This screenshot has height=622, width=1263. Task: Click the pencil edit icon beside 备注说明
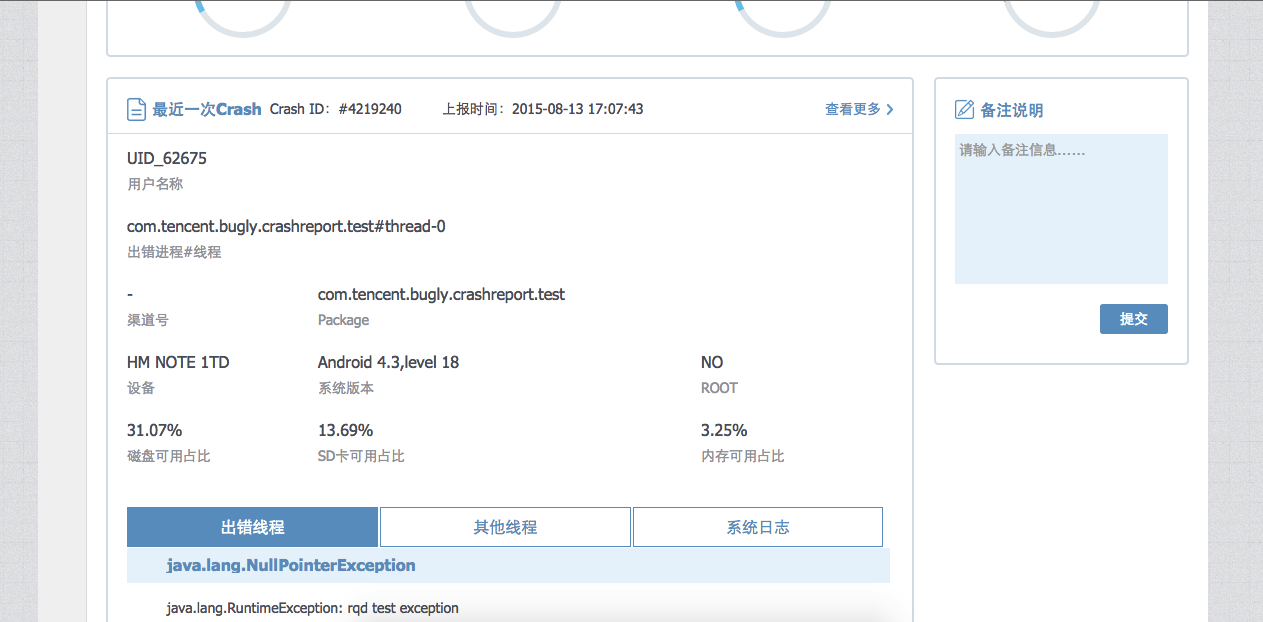click(x=964, y=110)
